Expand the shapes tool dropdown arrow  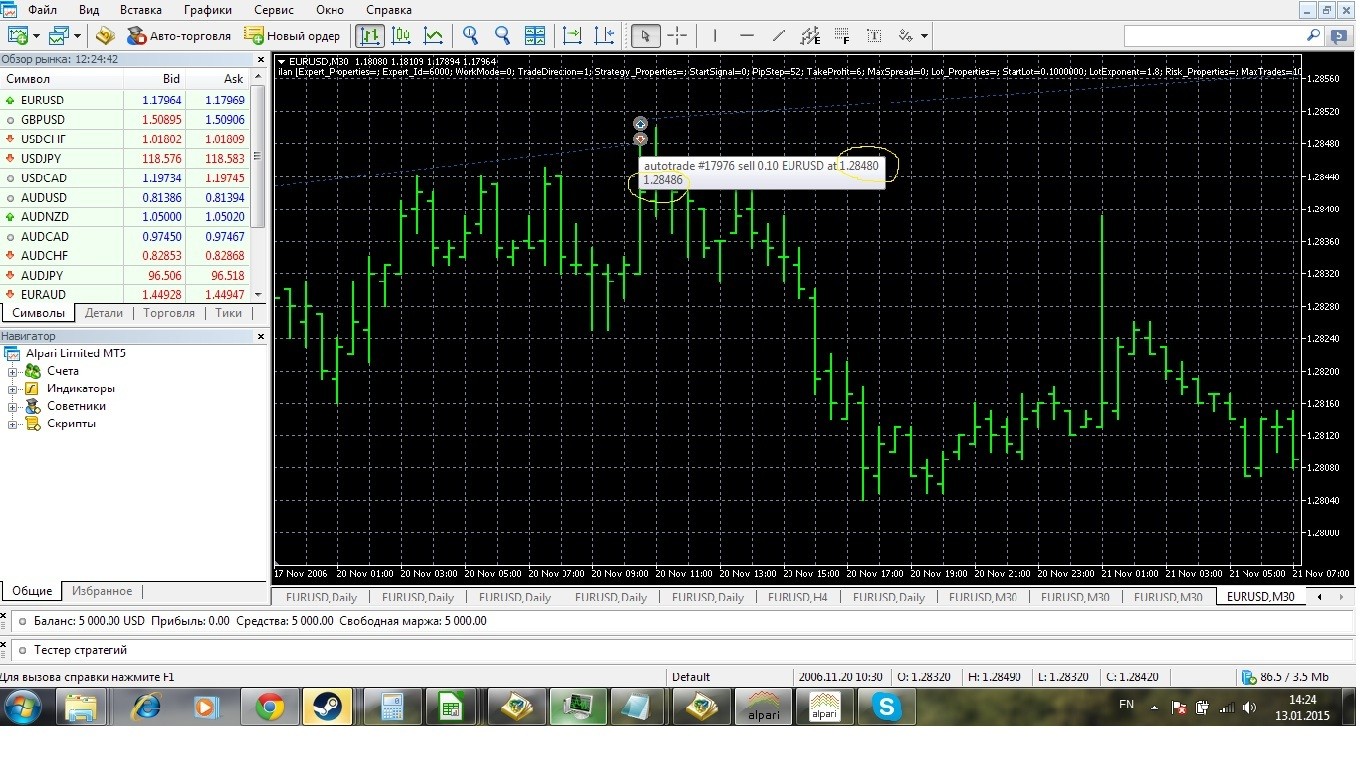click(924, 36)
